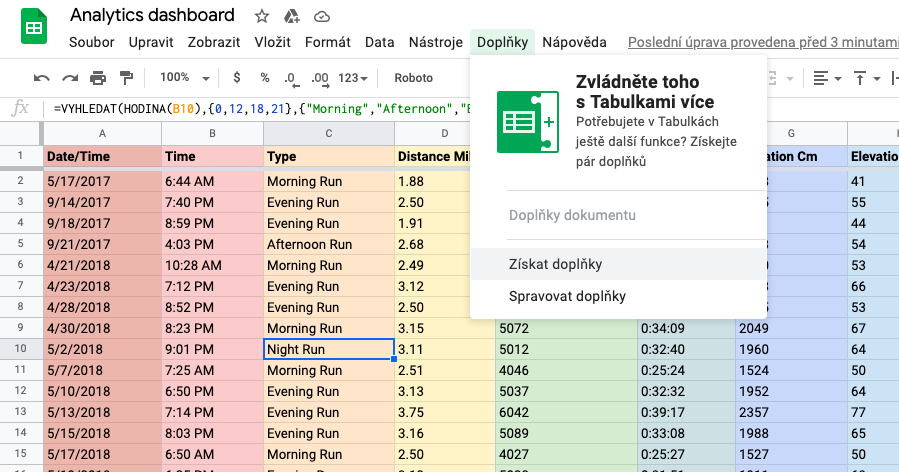This screenshot has height=472, width=899.
Task: Print the spreadsheet with printer icon
Action: pyautogui.click(x=98, y=78)
